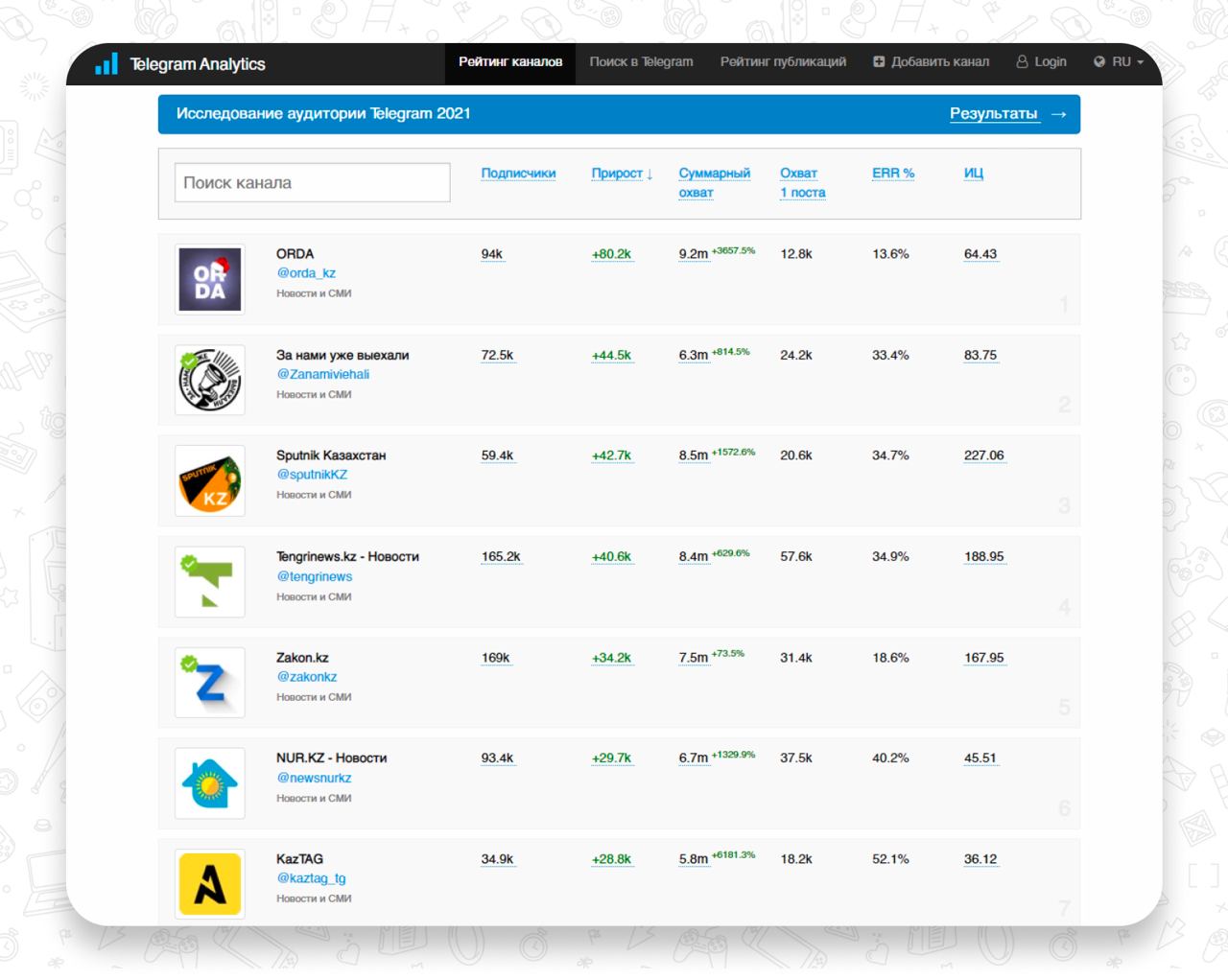The image size is (1228, 980).
Task: Click Zakon.kz index value 167.95
Action: pyautogui.click(x=984, y=658)
